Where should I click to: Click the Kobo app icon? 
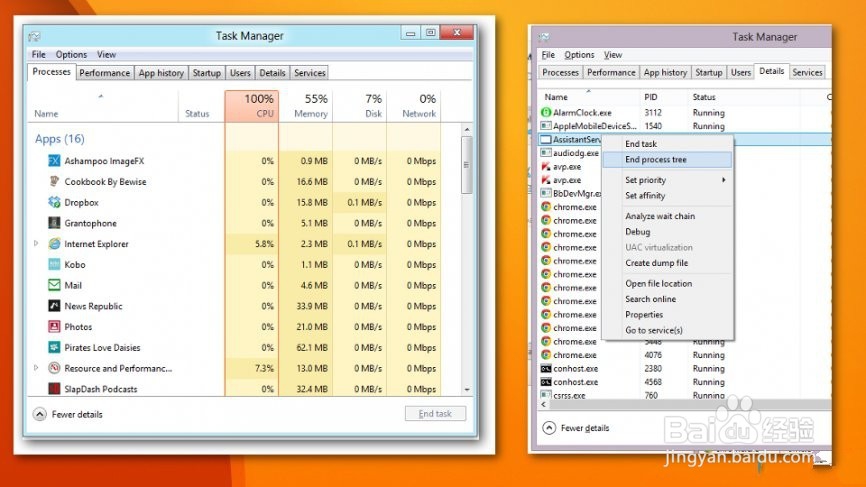54,264
